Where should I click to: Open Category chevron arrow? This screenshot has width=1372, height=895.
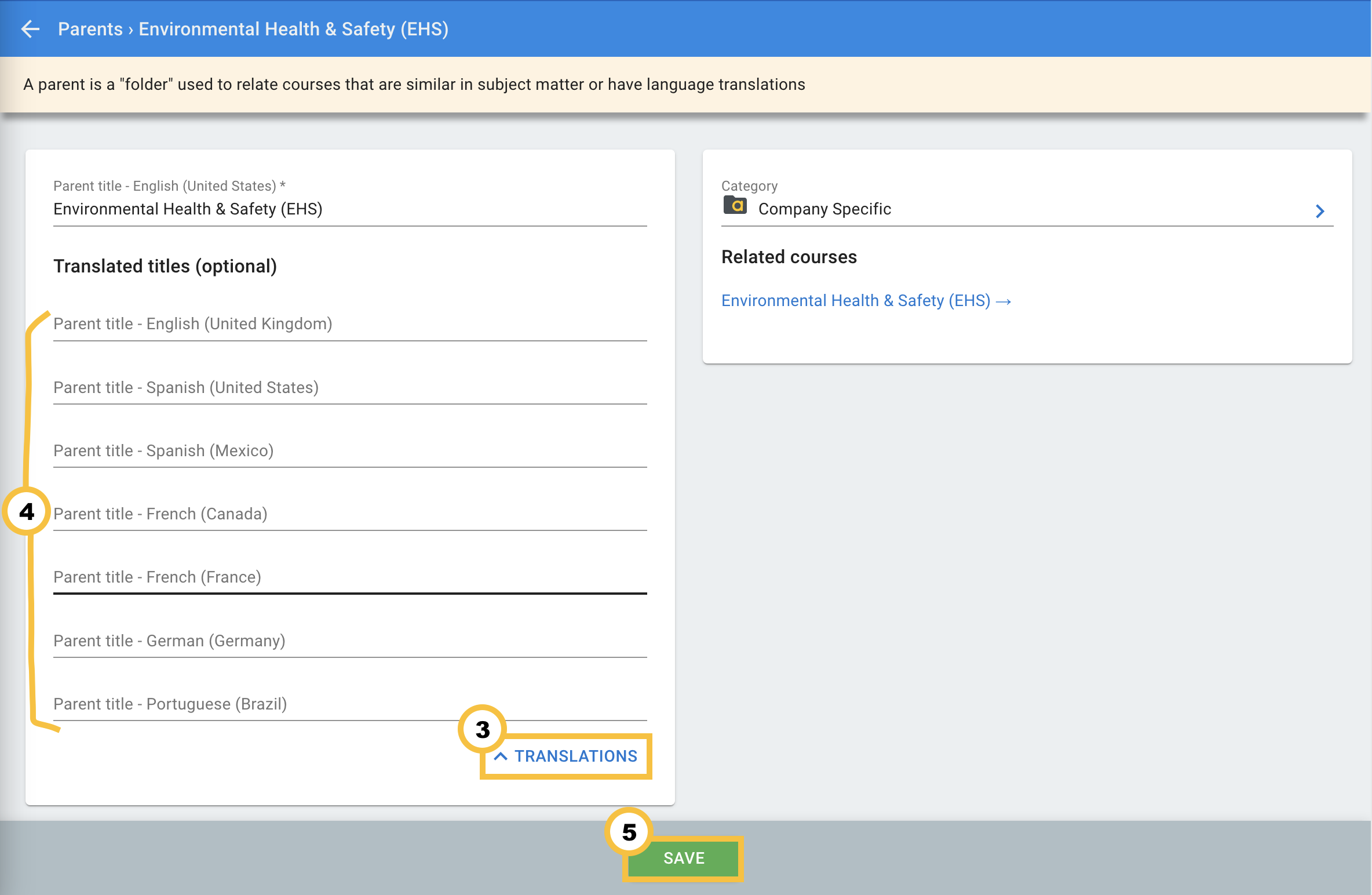pos(1320,211)
